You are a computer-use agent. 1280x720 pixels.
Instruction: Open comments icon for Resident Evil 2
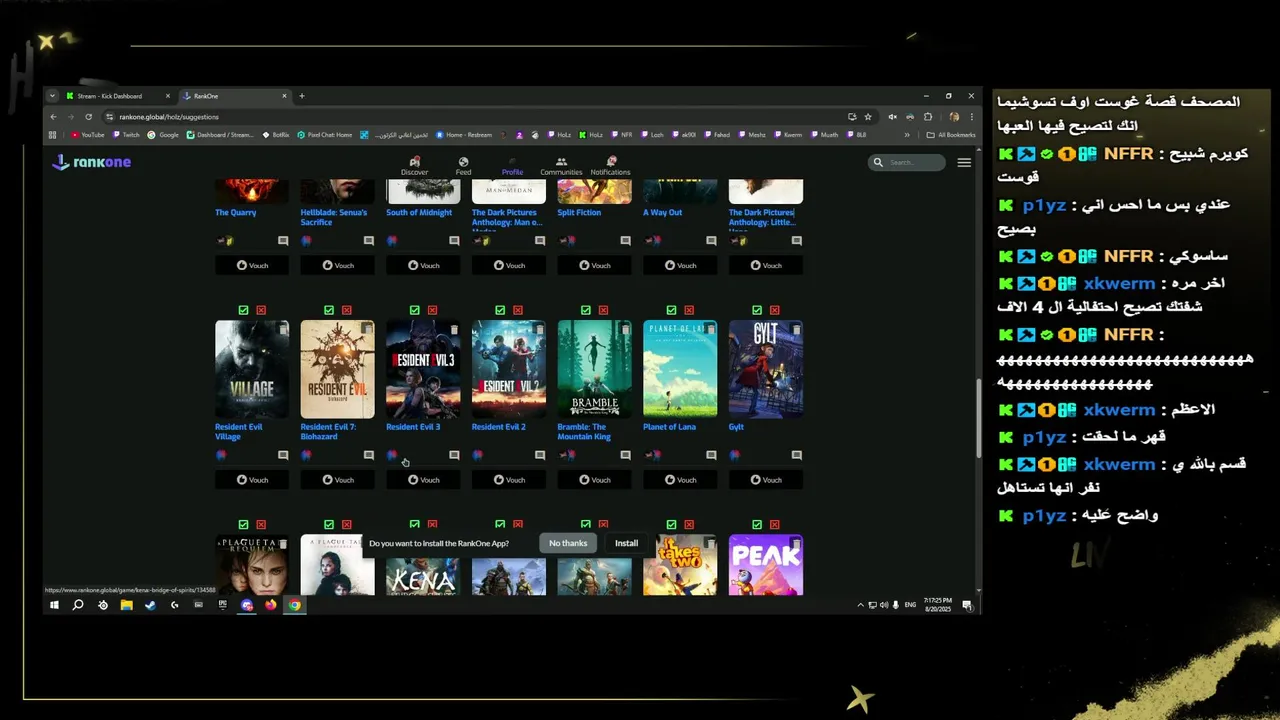pos(540,455)
